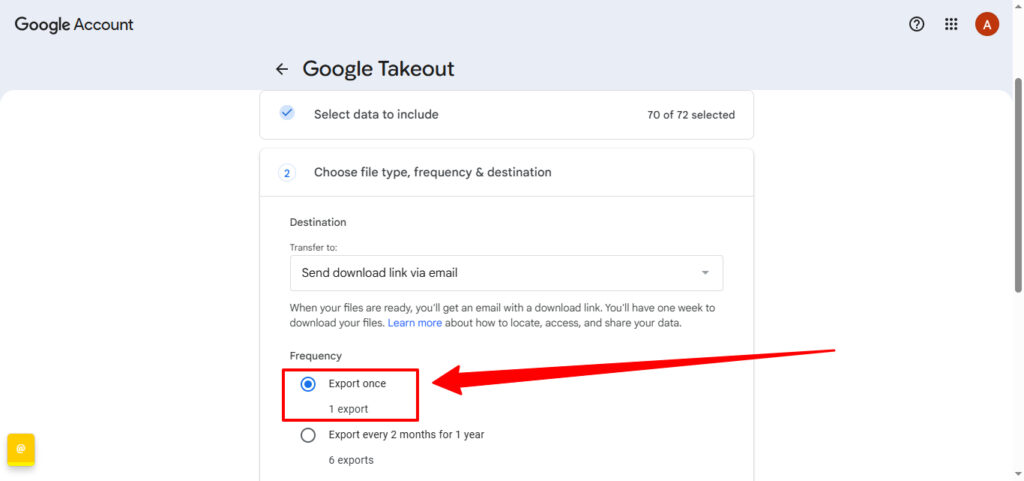Expand the 'Select data to include' step
This screenshot has width=1024, height=481.
(x=376, y=114)
